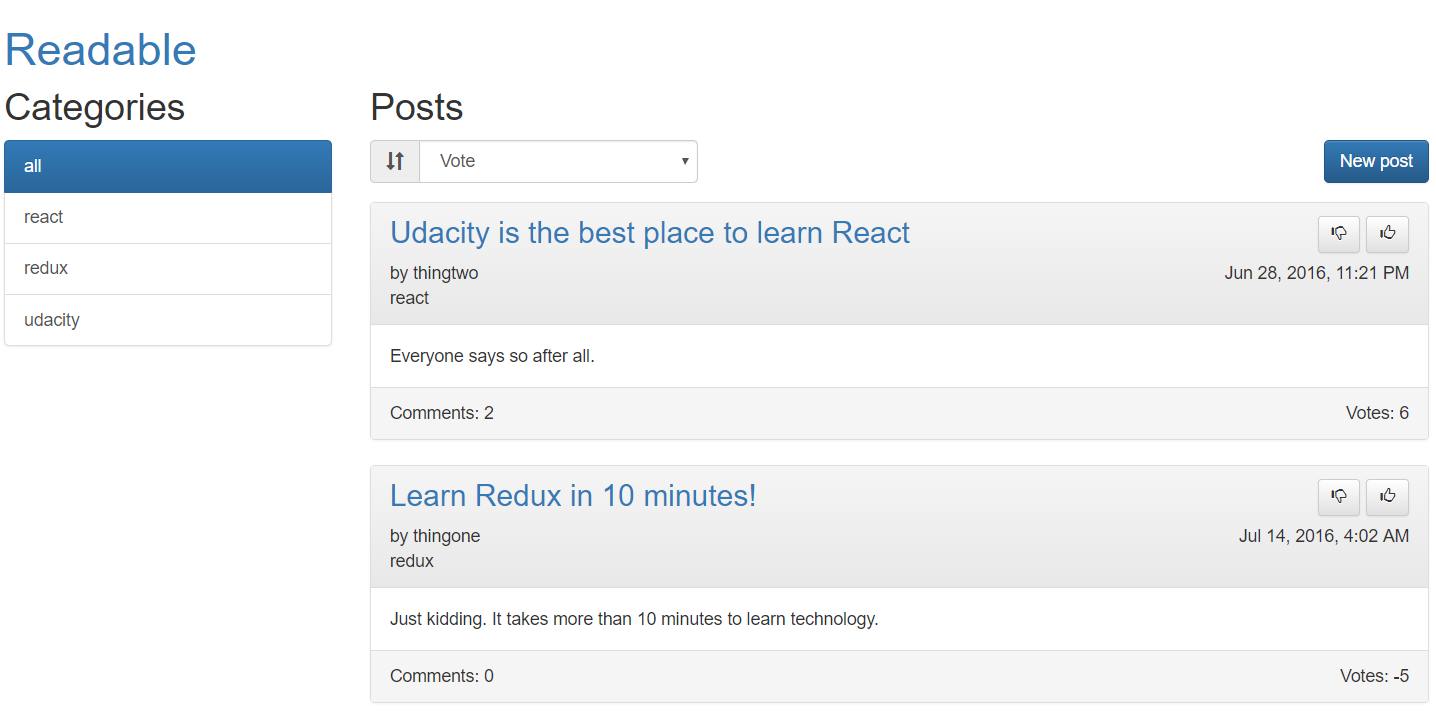This screenshot has height=717, width=1436.
Task: Select the redux category
Action: [168, 269]
